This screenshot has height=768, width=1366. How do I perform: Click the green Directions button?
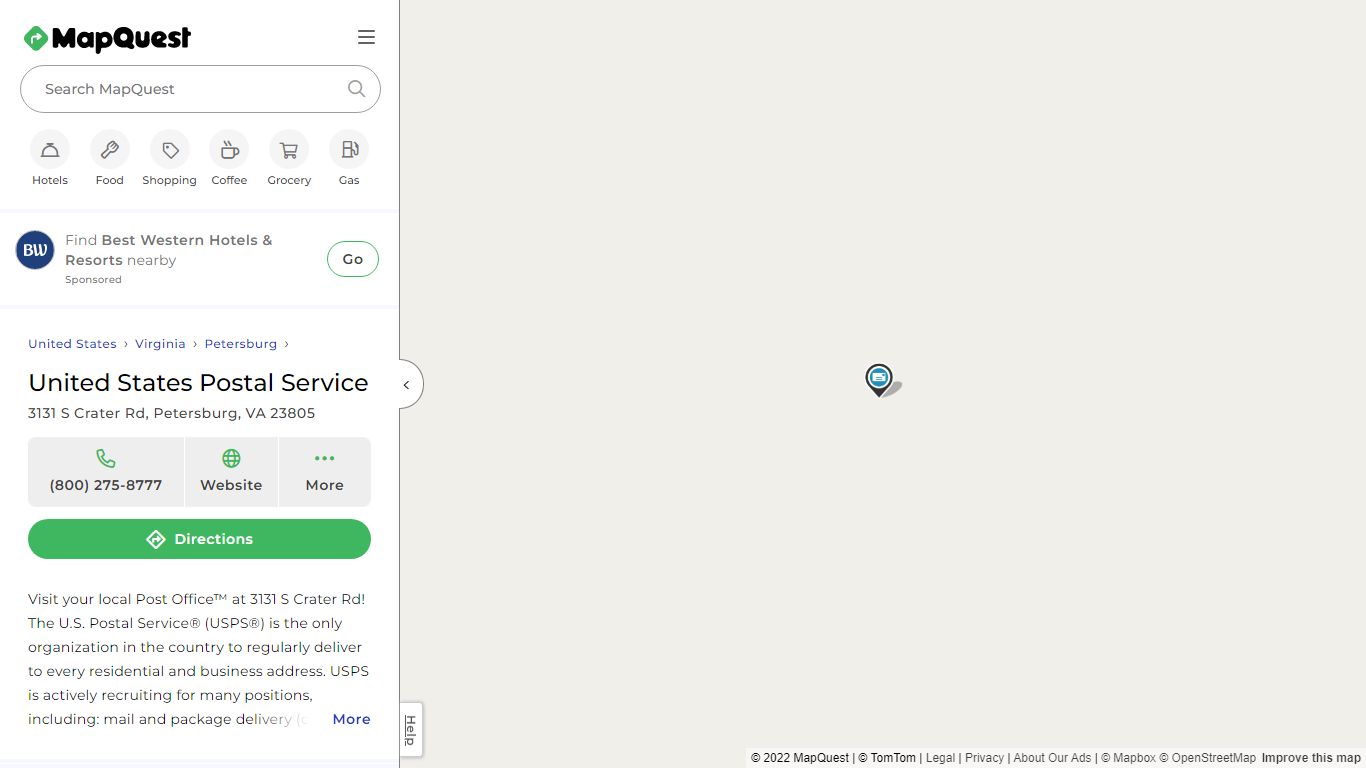point(199,539)
